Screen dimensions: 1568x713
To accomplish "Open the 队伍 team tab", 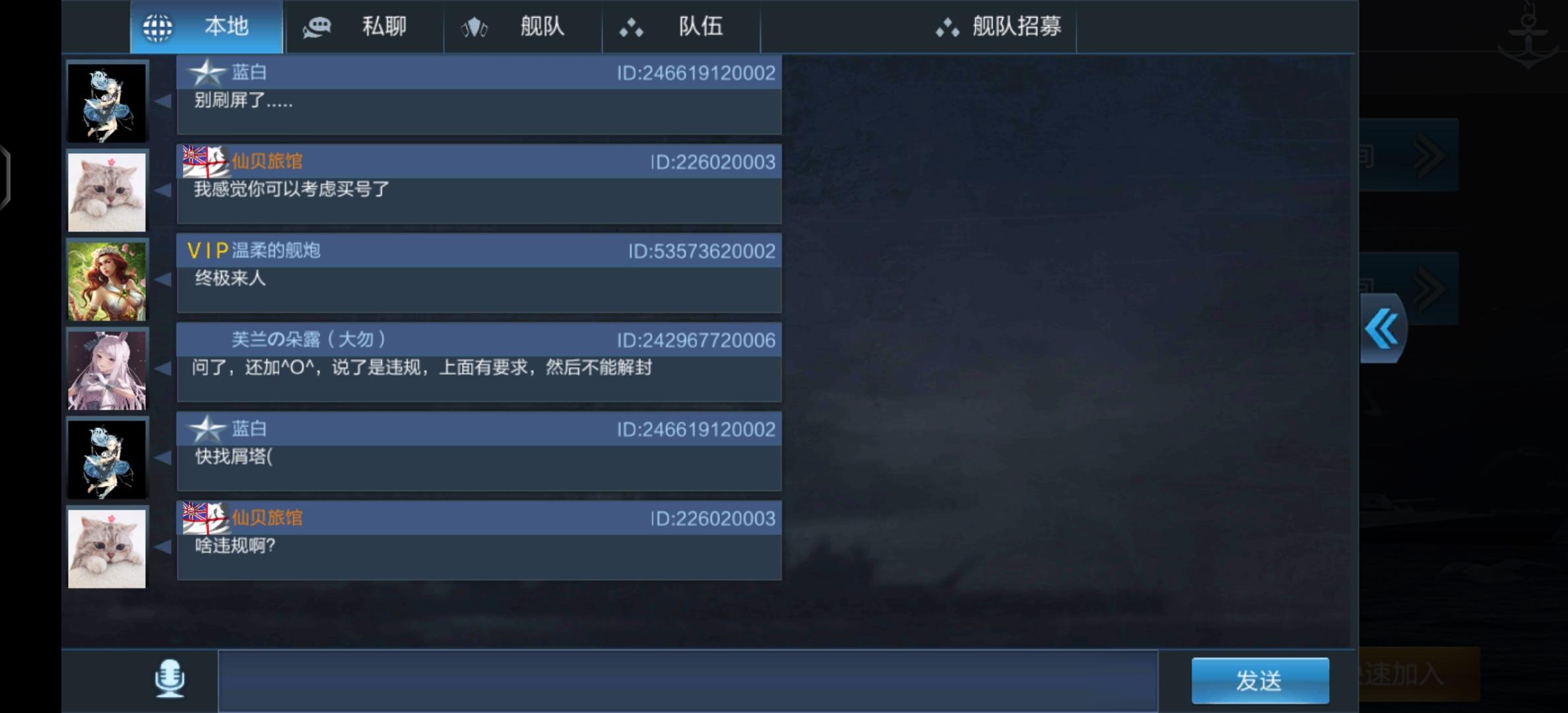I will point(681,26).
